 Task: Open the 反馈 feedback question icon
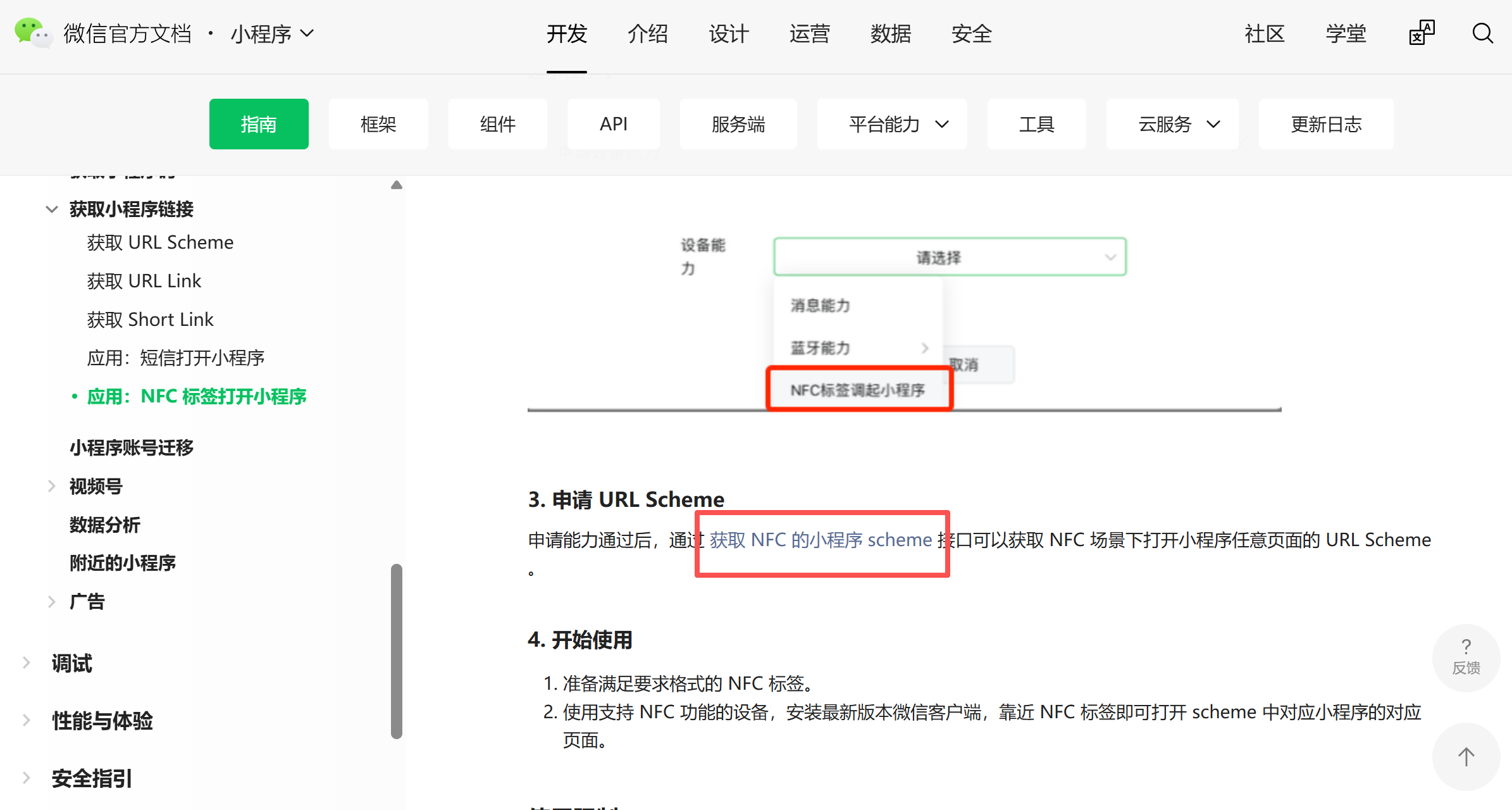coord(1466,657)
